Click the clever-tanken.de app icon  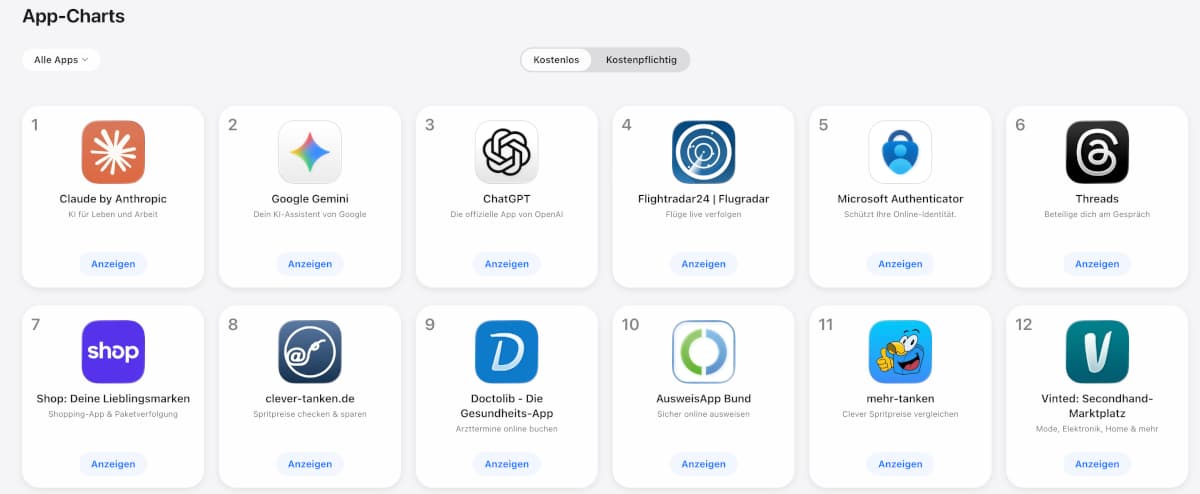(x=310, y=352)
